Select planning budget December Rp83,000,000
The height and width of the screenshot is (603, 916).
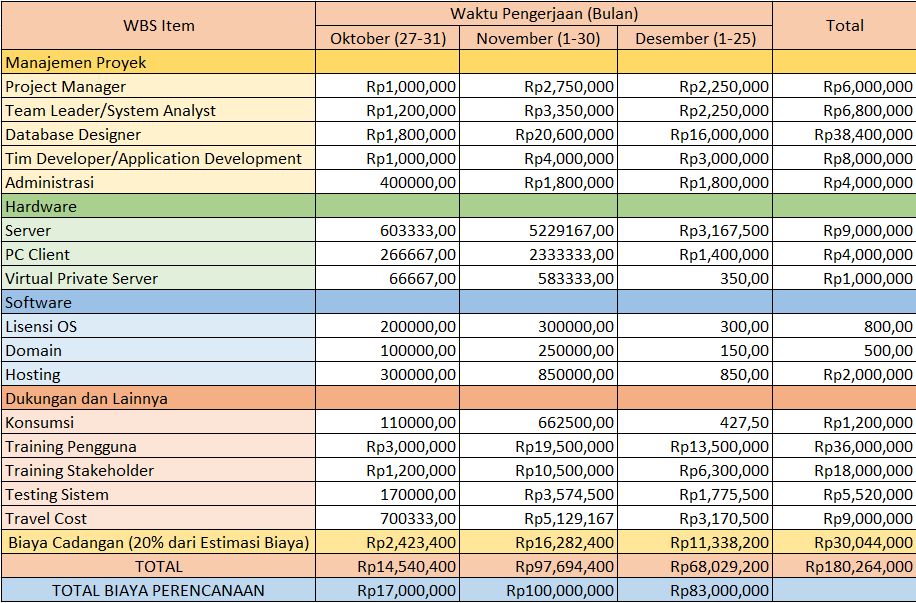695,589
